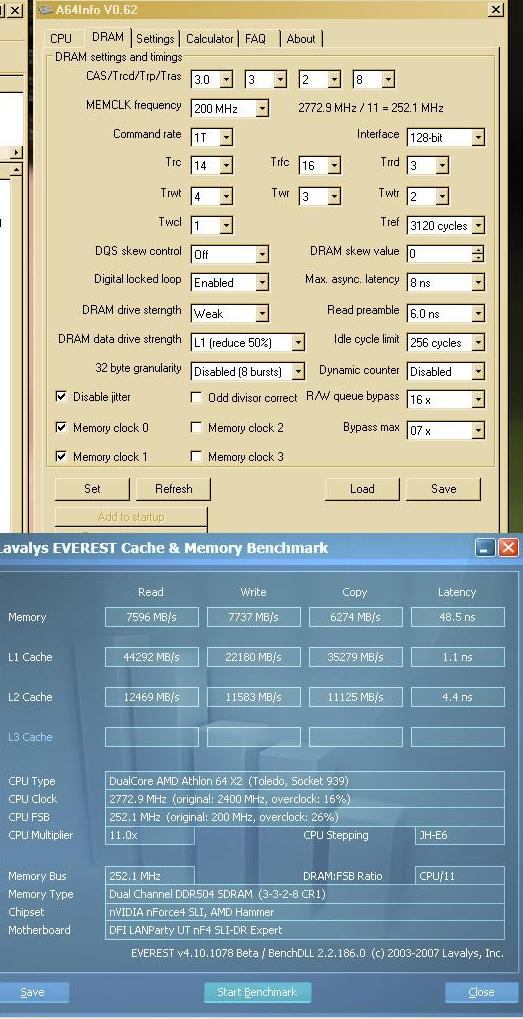Click the Motherboard DFI LANParty field
The height and width of the screenshot is (1019, 523).
[305, 930]
